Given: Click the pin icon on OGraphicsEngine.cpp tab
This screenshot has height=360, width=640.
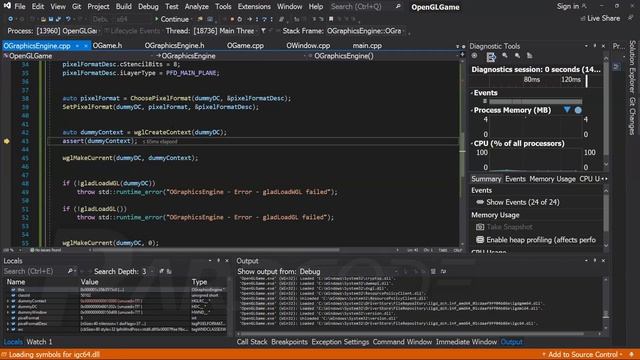Looking at the screenshot, I should pos(77,46).
